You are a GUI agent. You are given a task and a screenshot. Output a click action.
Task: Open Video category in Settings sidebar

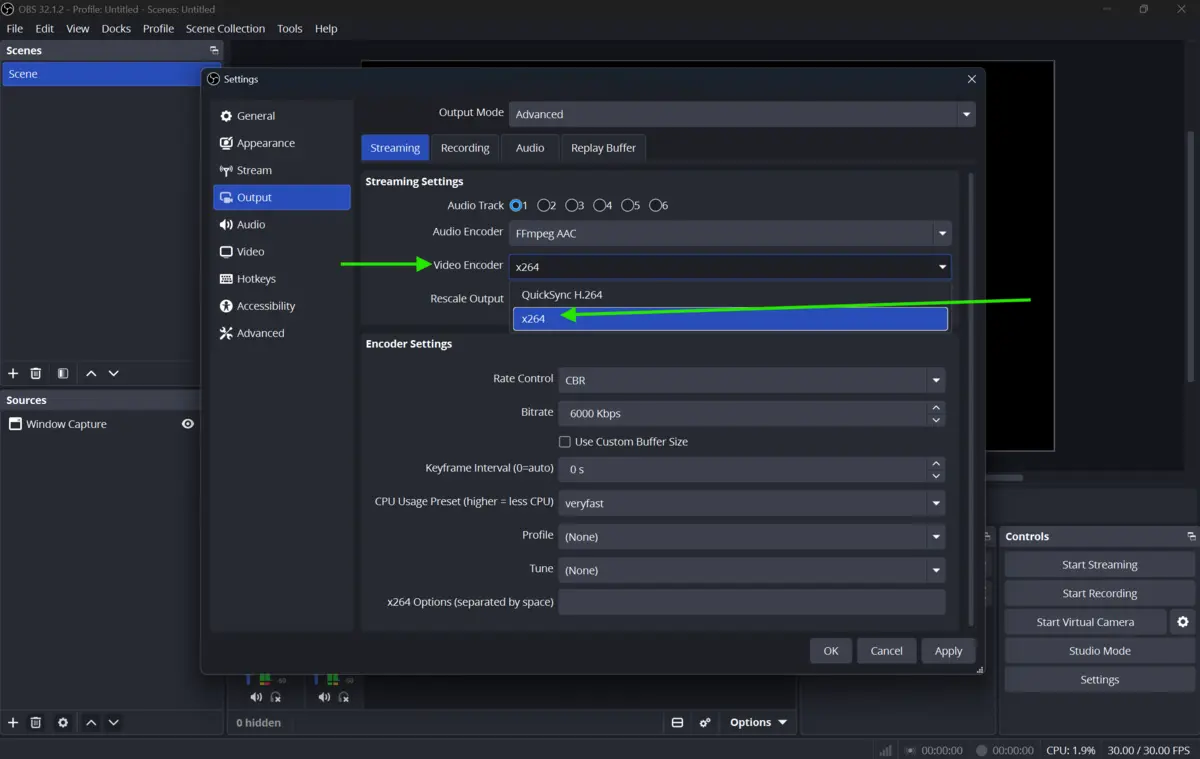(x=282, y=252)
